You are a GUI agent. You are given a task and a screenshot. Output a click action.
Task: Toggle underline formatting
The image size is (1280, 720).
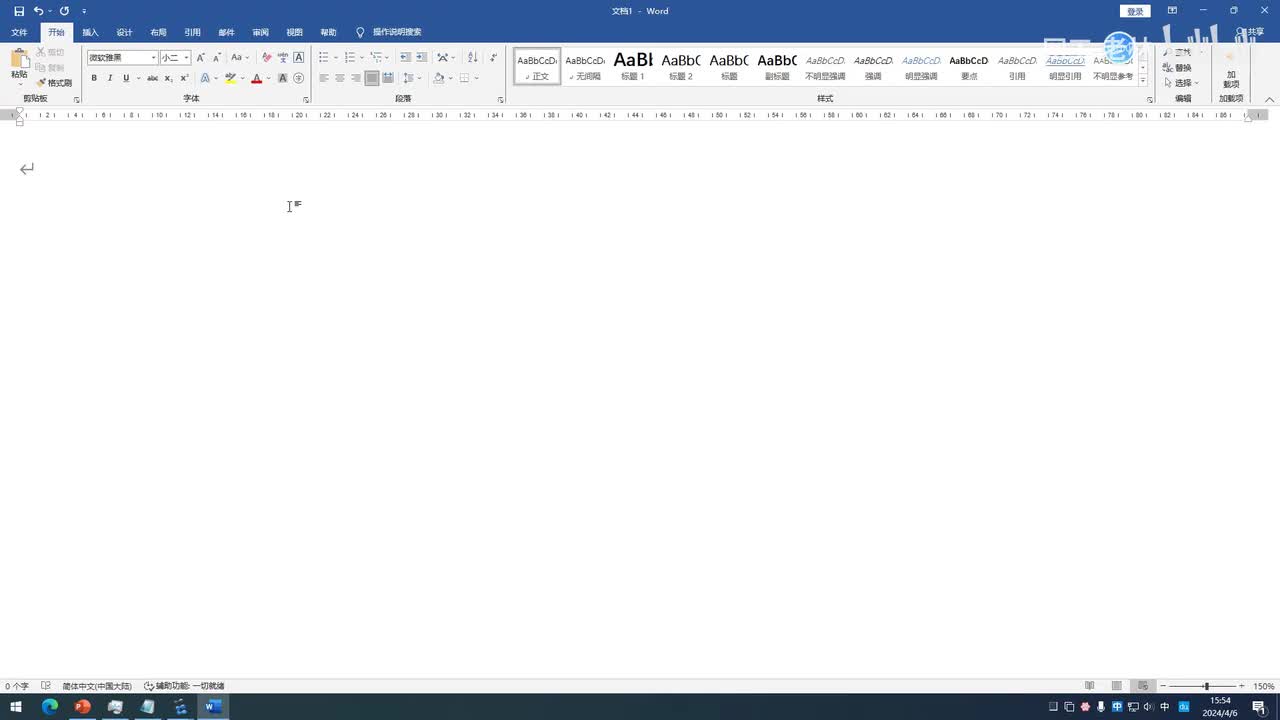(x=126, y=78)
